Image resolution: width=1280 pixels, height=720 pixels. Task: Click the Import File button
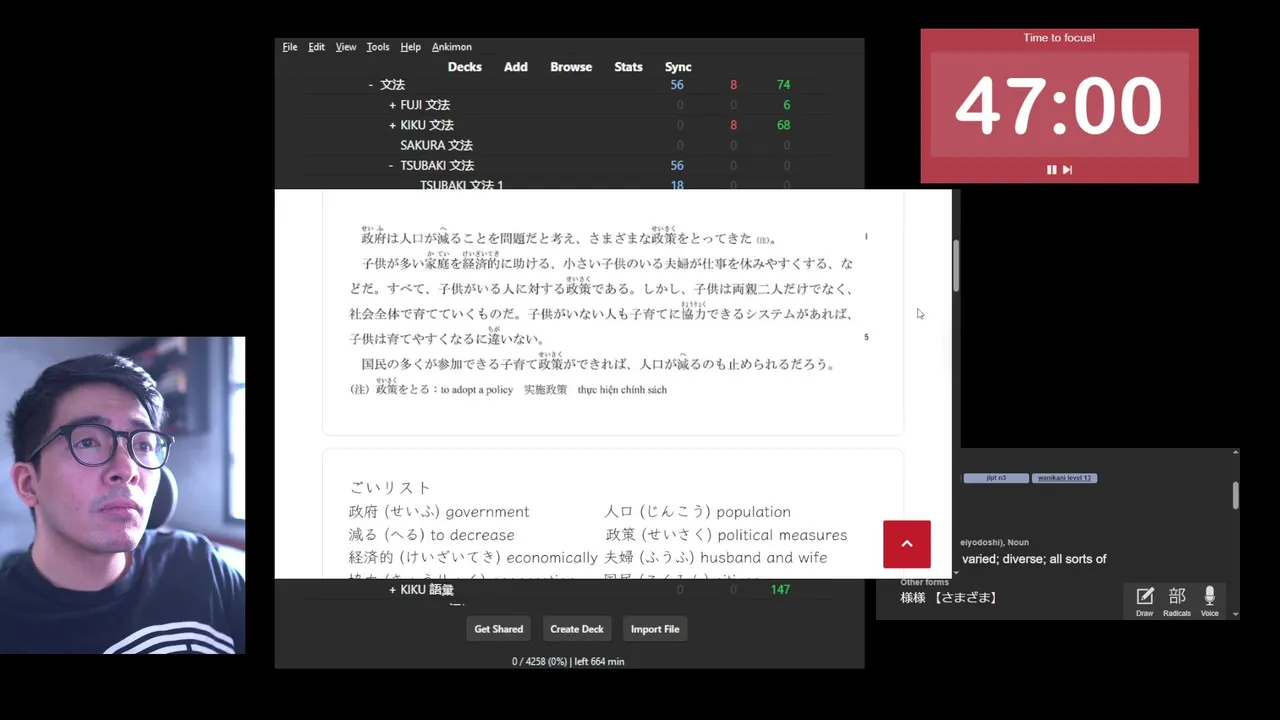pyautogui.click(x=655, y=629)
